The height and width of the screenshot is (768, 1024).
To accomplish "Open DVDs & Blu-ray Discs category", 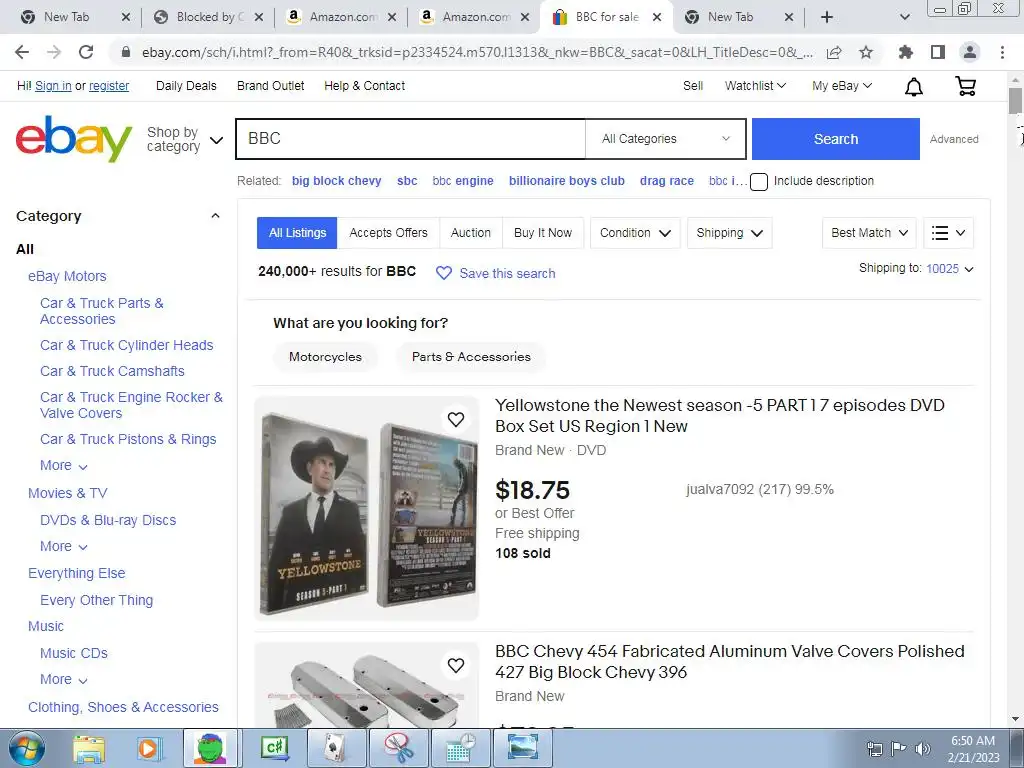I will coord(108,520).
